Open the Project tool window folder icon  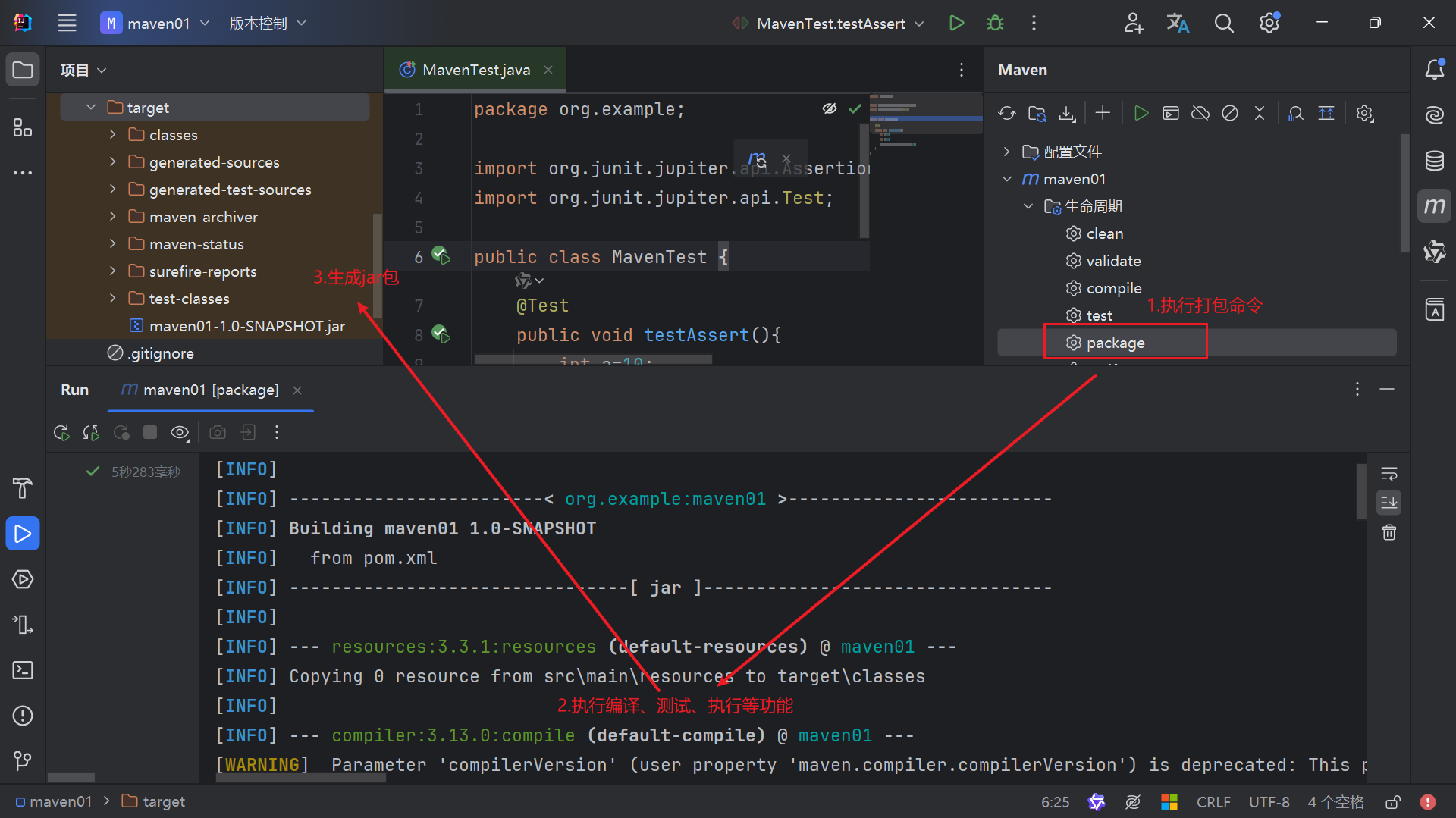23,70
